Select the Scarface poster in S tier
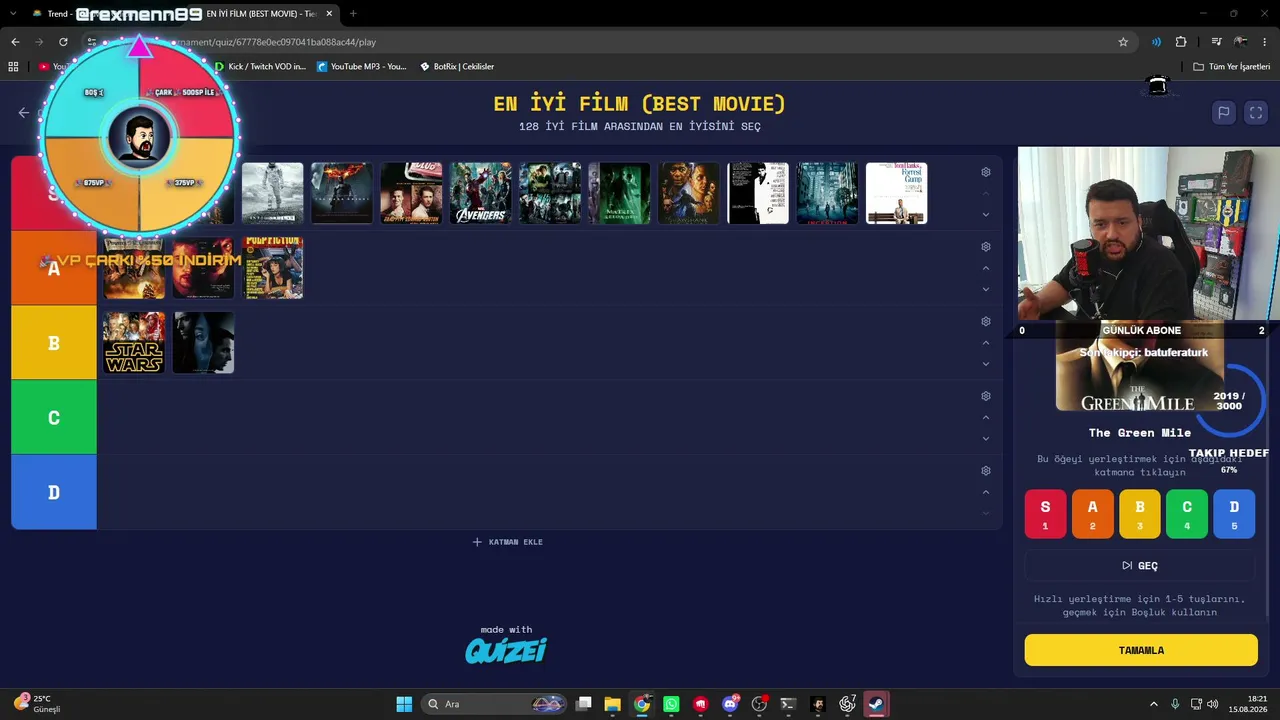 point(758,193)
